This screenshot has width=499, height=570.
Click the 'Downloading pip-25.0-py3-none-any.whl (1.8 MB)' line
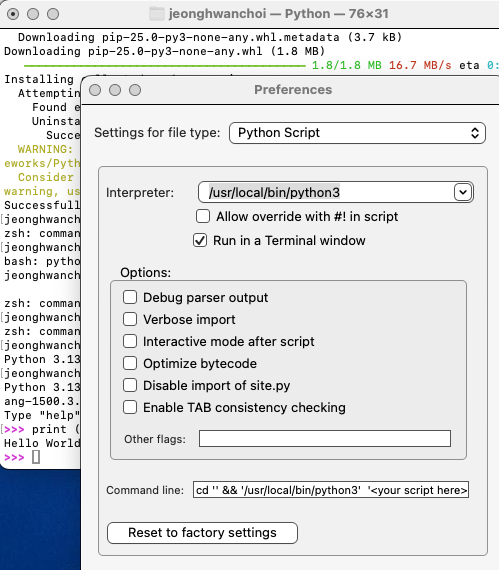pos(164,51)
